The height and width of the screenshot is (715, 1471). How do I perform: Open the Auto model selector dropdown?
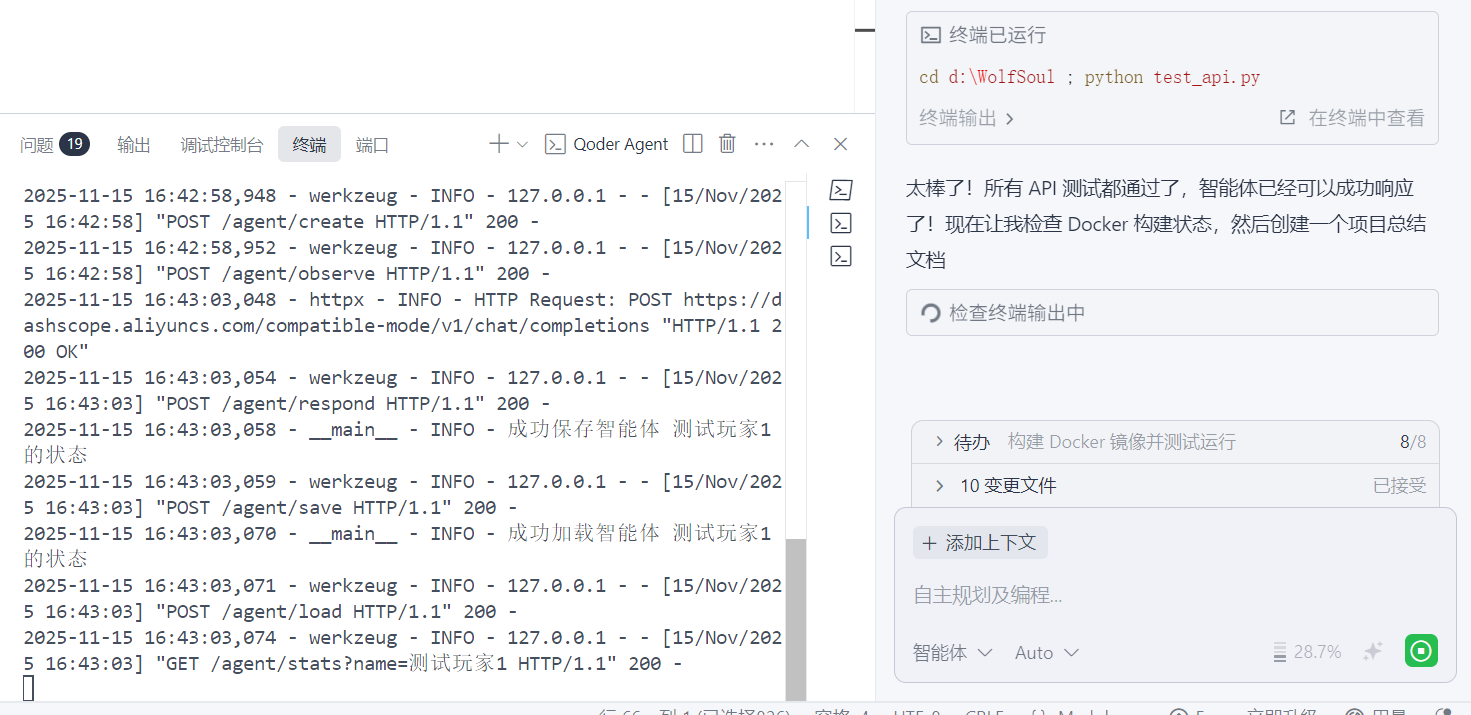(1046, 652)
